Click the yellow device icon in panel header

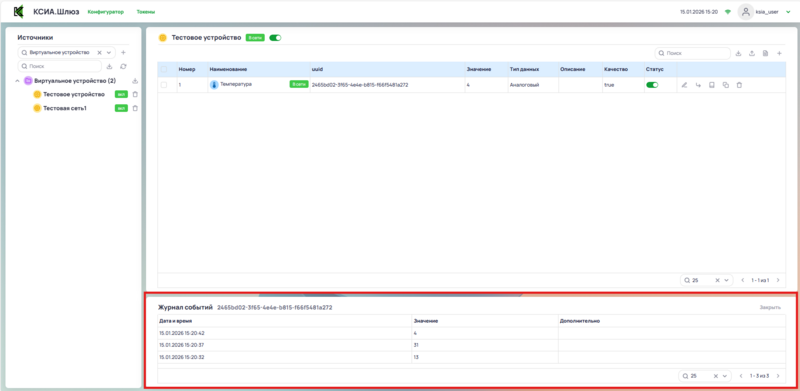click(x=163, y=38)
